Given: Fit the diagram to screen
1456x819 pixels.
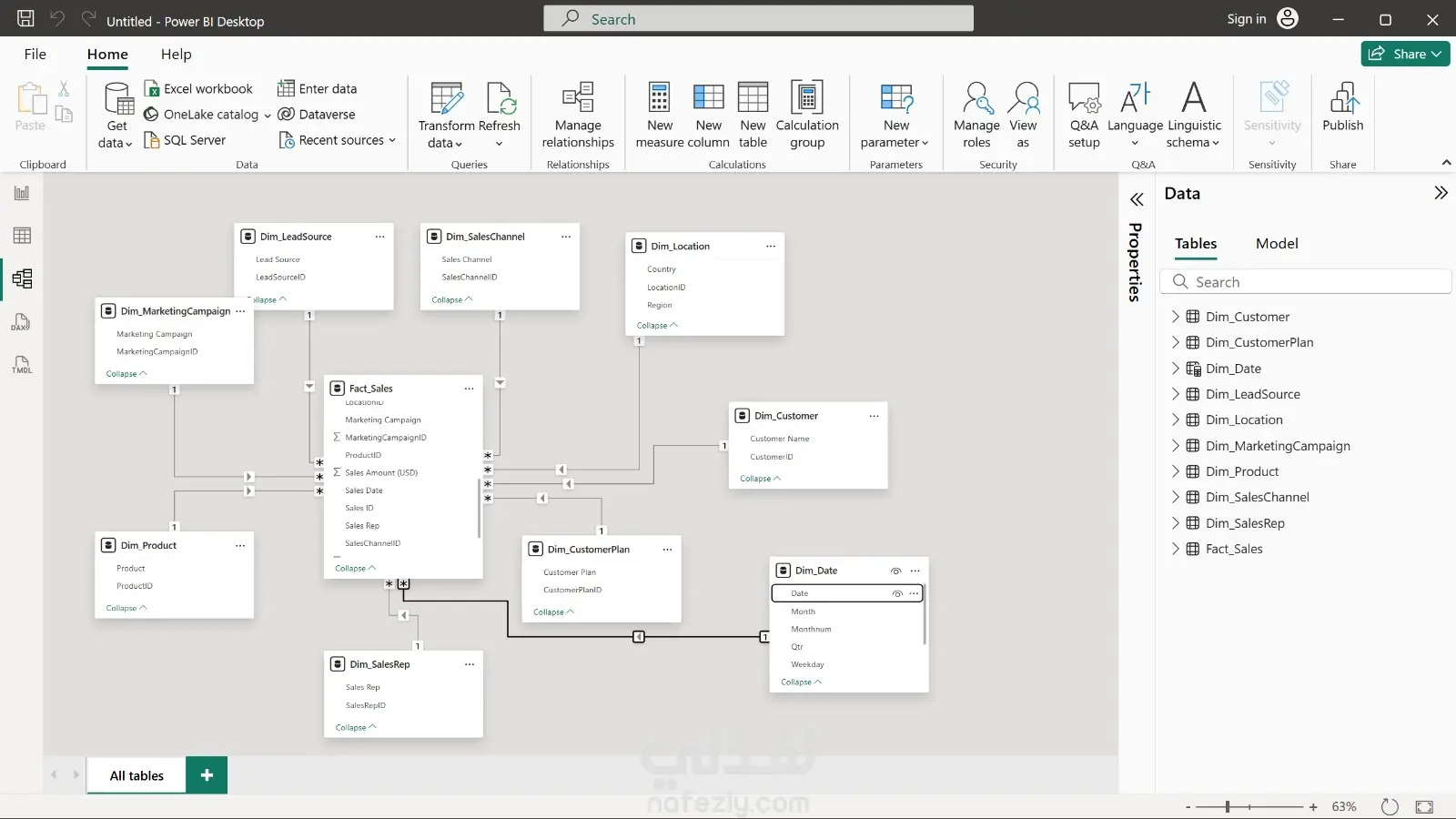Looking at the screenshot, I should point(1424,806).
